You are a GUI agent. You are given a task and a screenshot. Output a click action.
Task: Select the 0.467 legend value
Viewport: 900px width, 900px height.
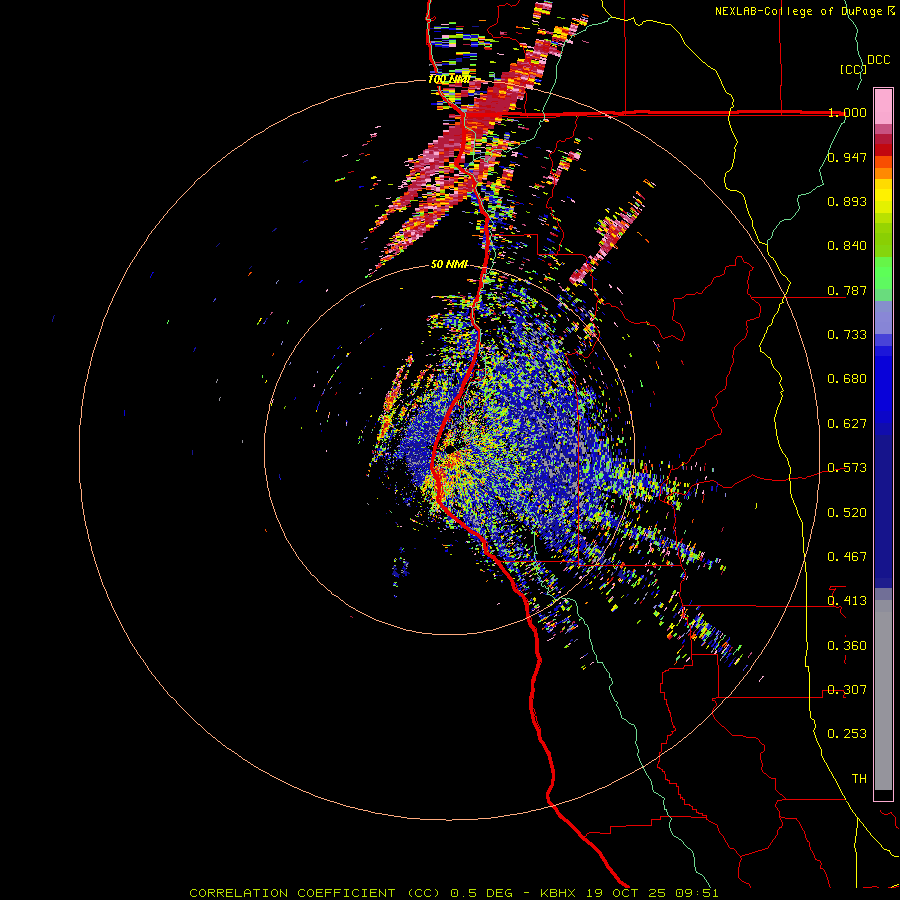847,557
